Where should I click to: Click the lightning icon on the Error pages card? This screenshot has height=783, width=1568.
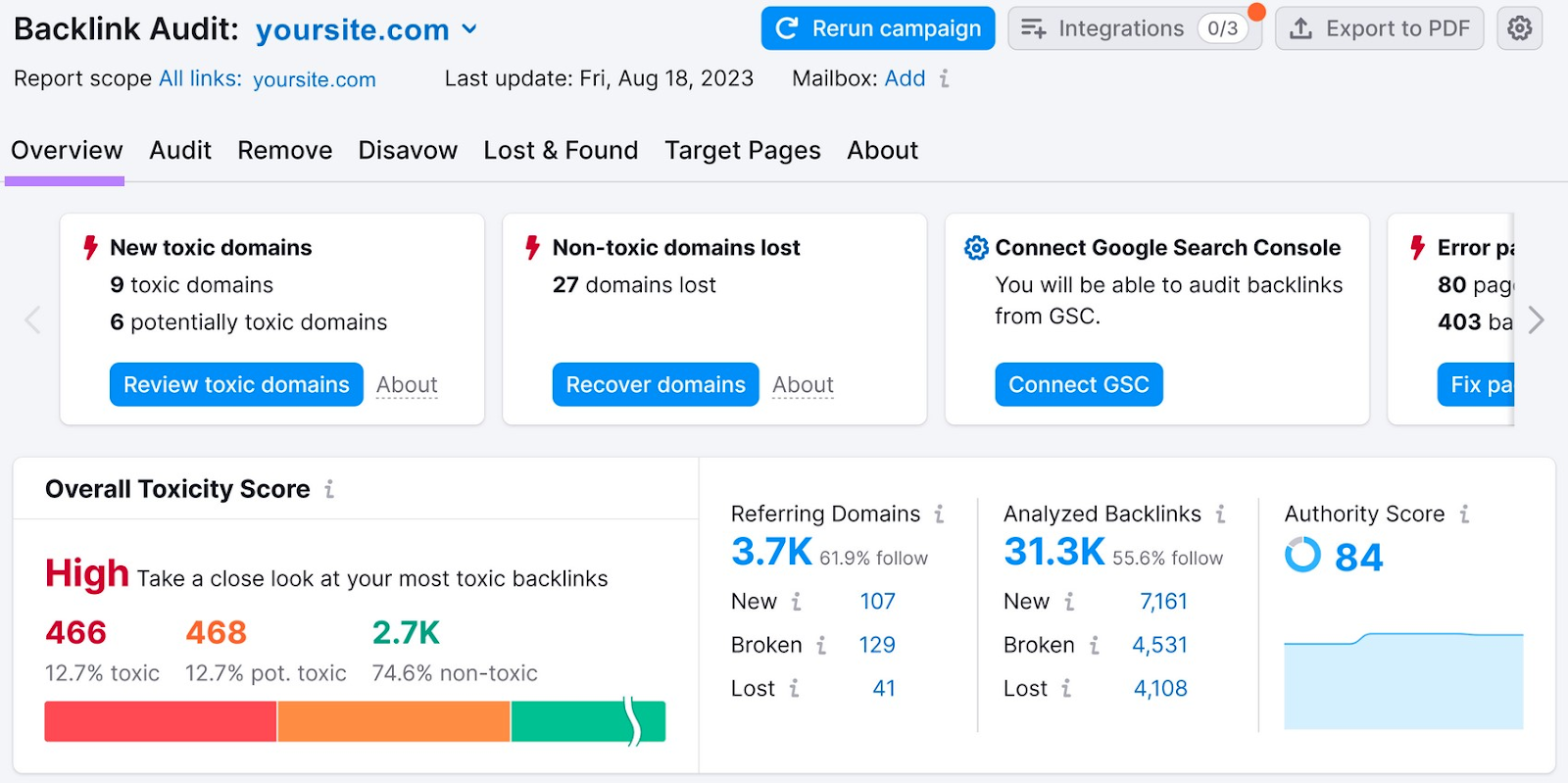(x=1417, y=248)
